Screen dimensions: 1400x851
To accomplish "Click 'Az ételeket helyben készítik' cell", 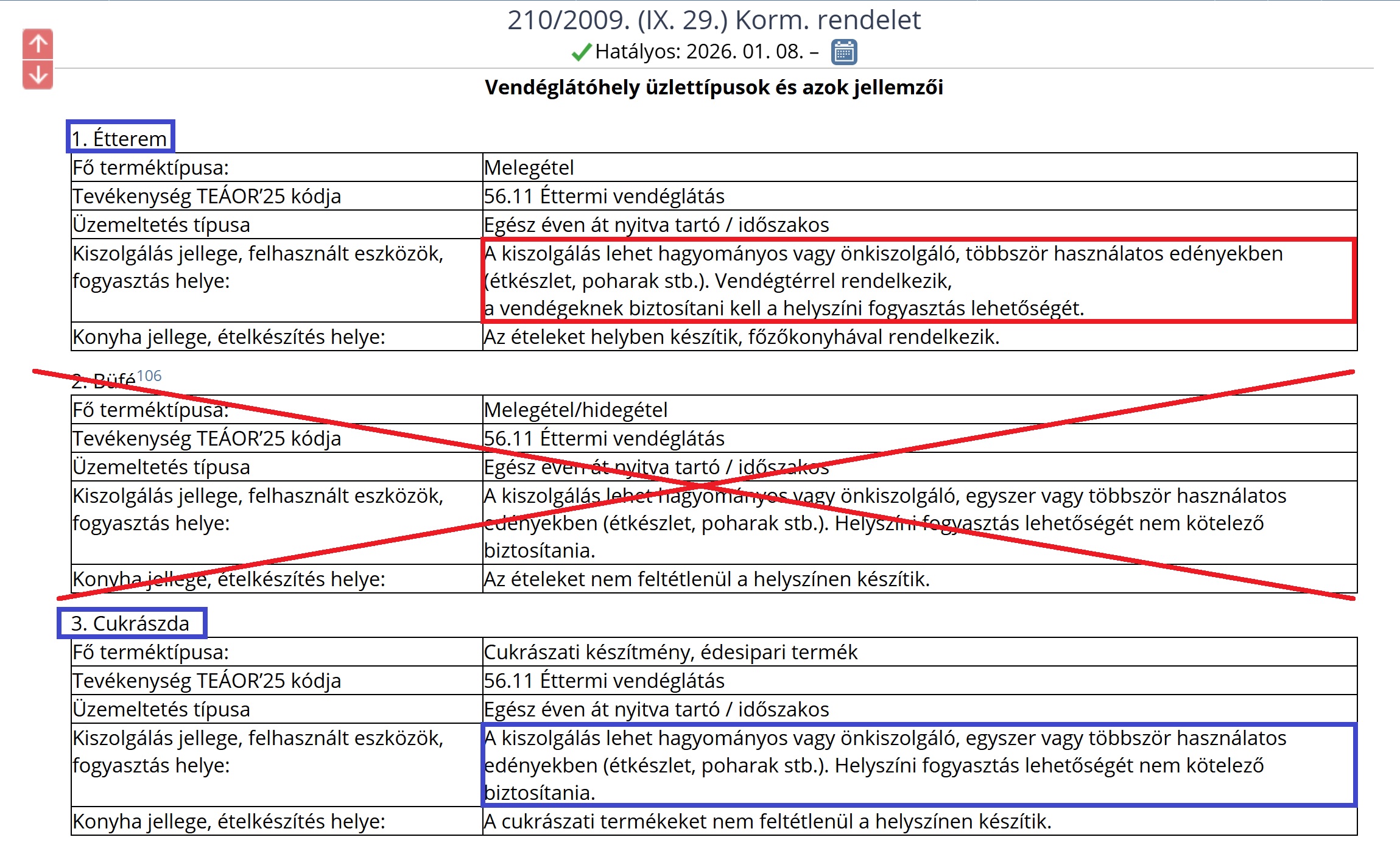I will point(741,337).
